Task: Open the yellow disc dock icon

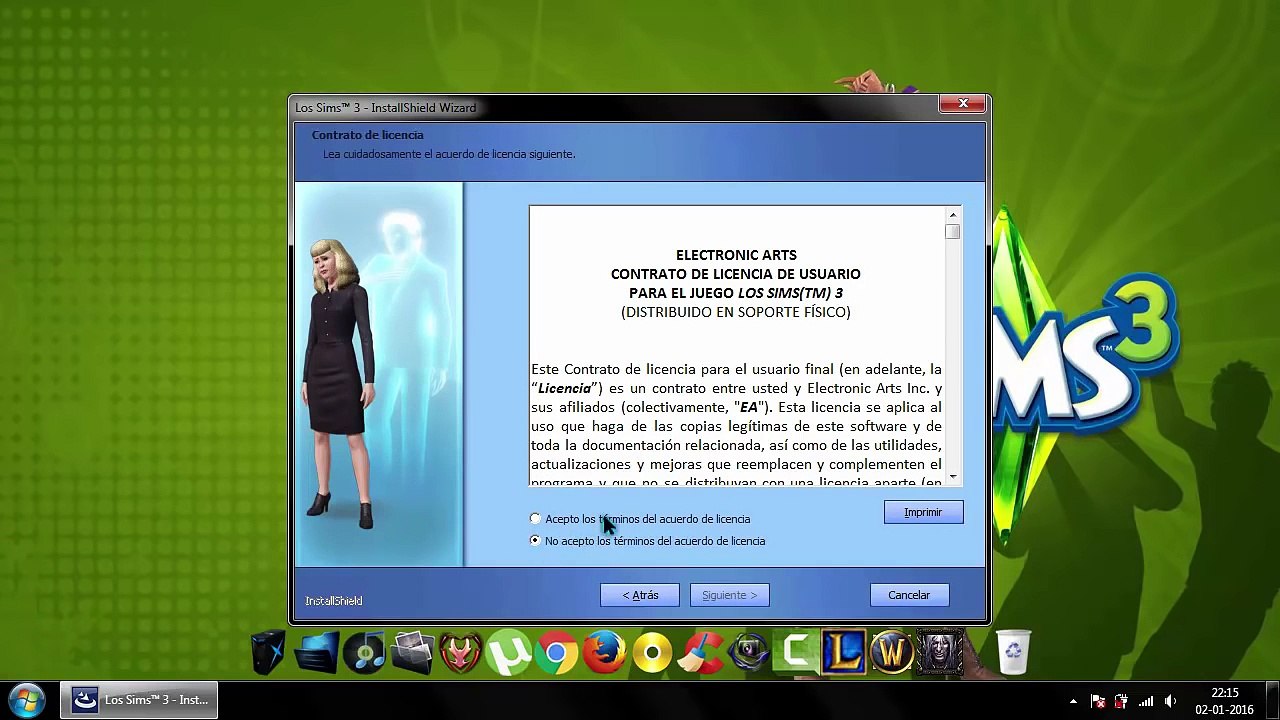Action: pos(652,654)
